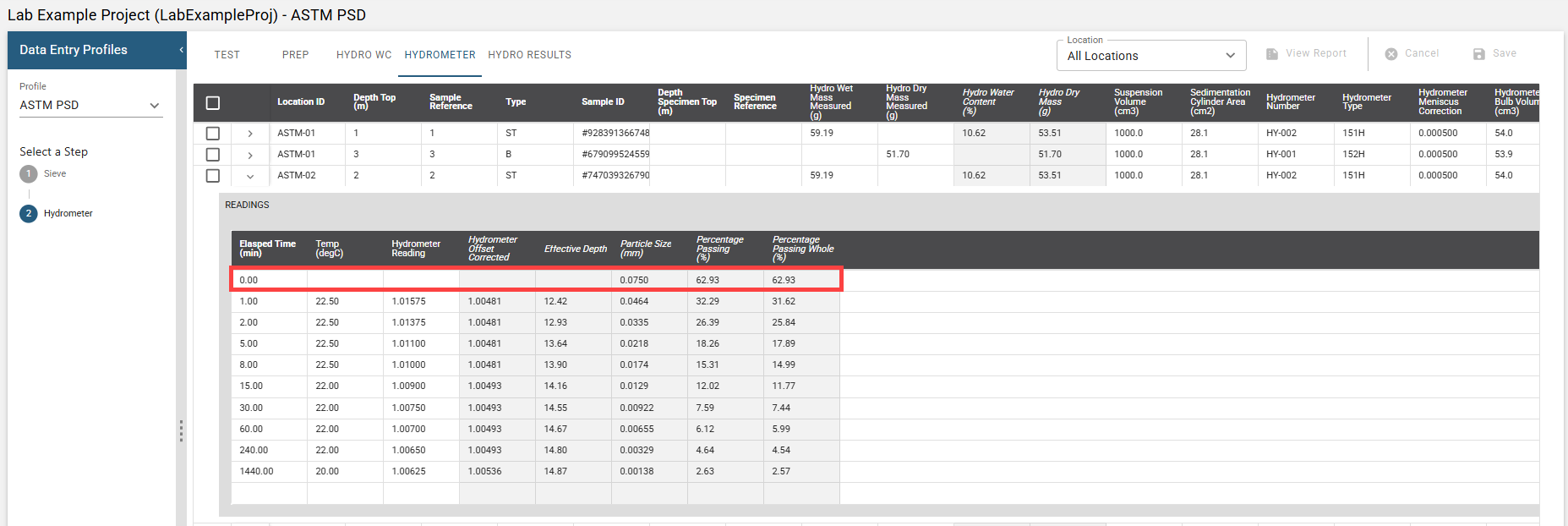The image size is (1568, 526).
Task: Click the sidebar resize handle dots
Action: (181, 431)
